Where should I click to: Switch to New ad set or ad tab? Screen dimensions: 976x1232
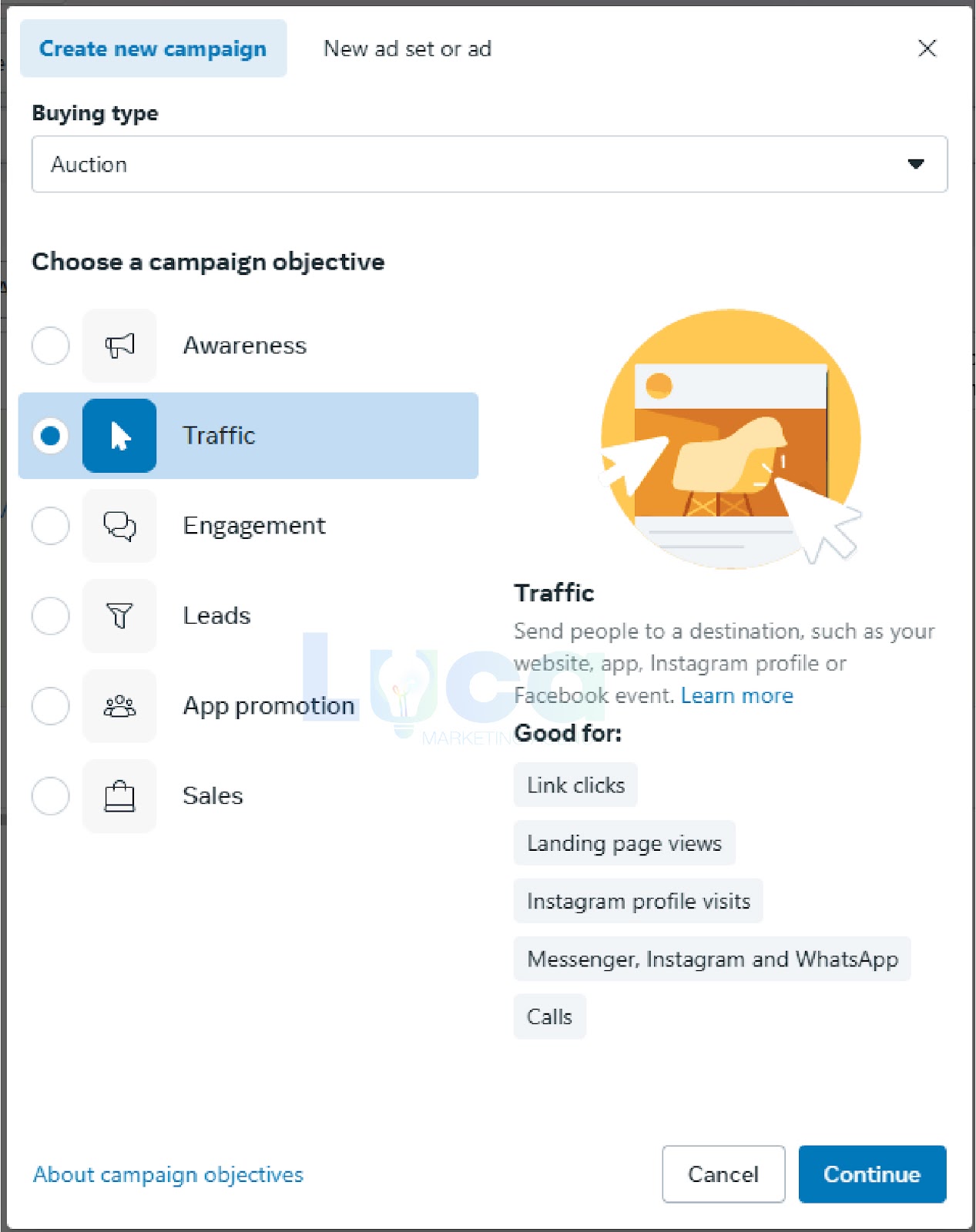click(x=408, y=49)
